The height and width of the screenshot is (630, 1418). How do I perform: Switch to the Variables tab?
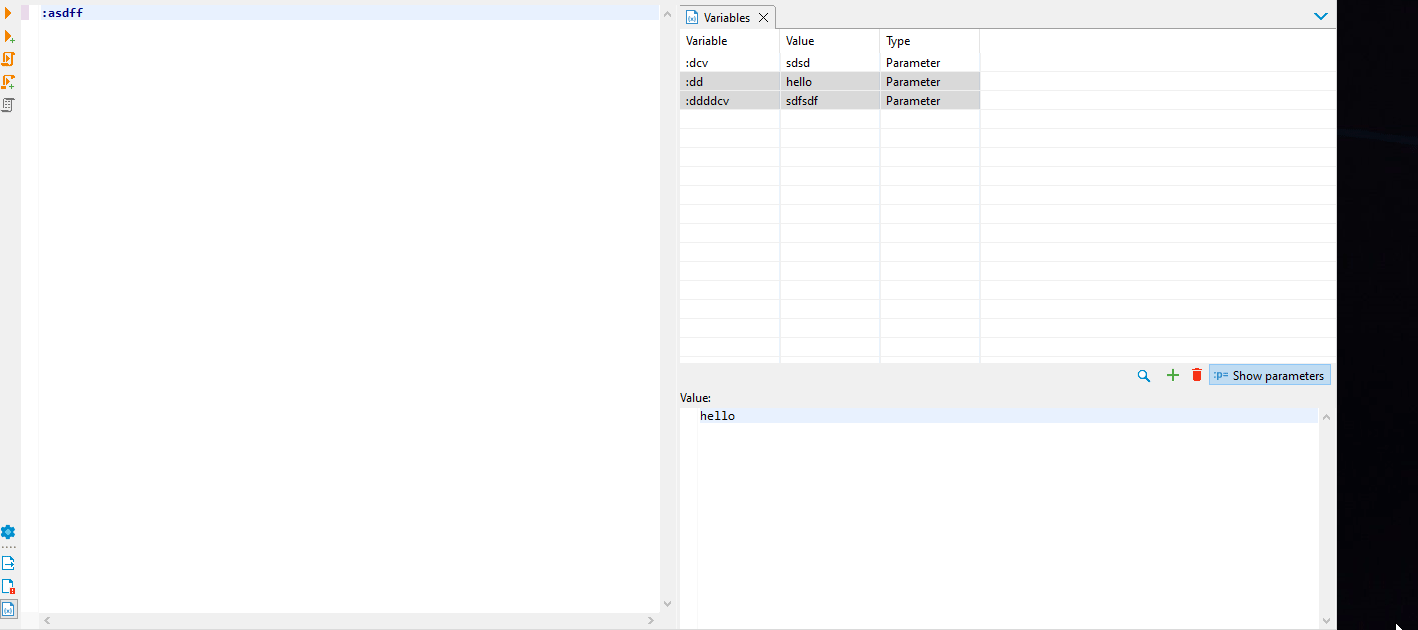[724, 17]
